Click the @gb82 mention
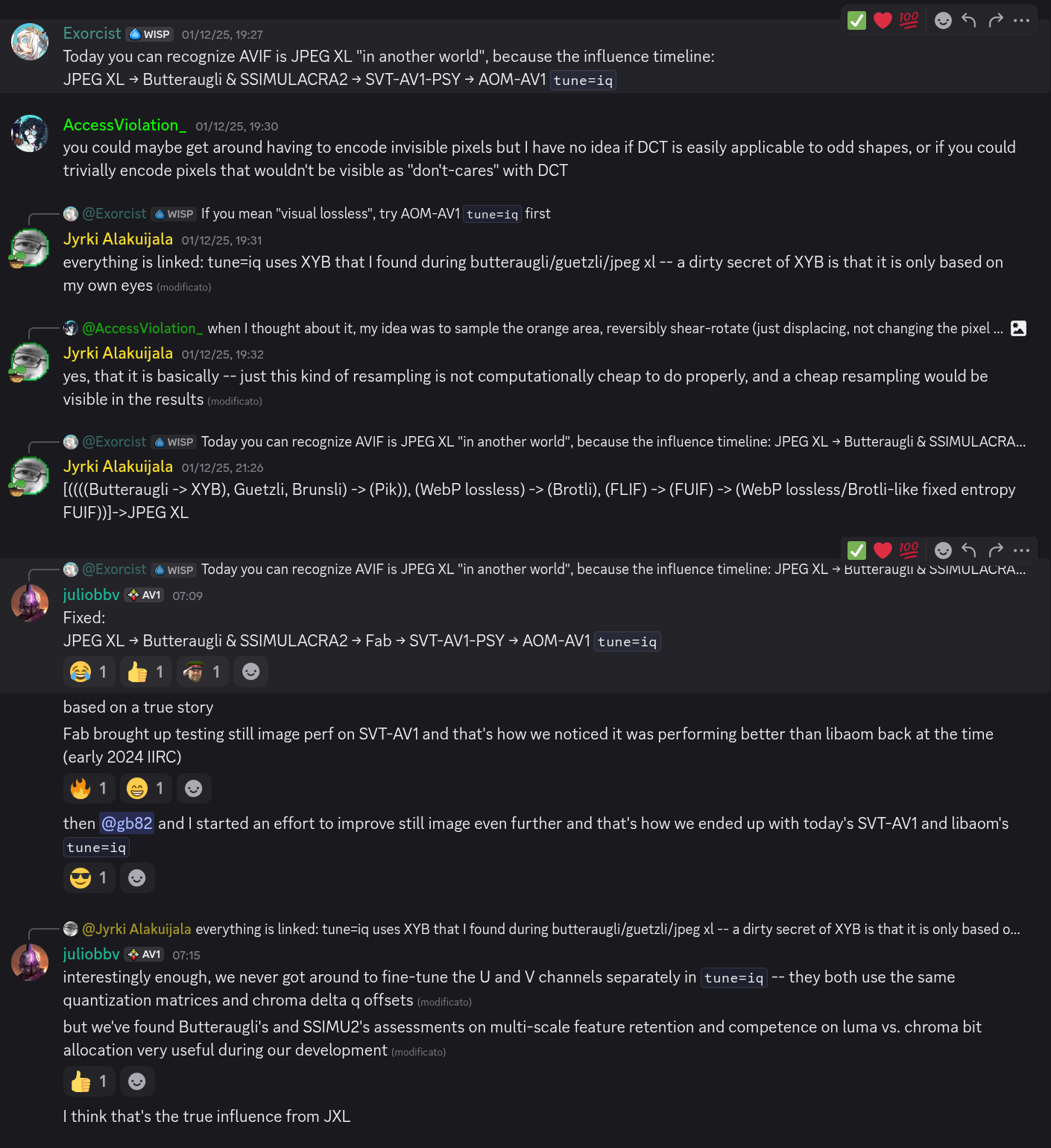The width and height of the screenshot is (1051, 1148). tap(127, 823)
